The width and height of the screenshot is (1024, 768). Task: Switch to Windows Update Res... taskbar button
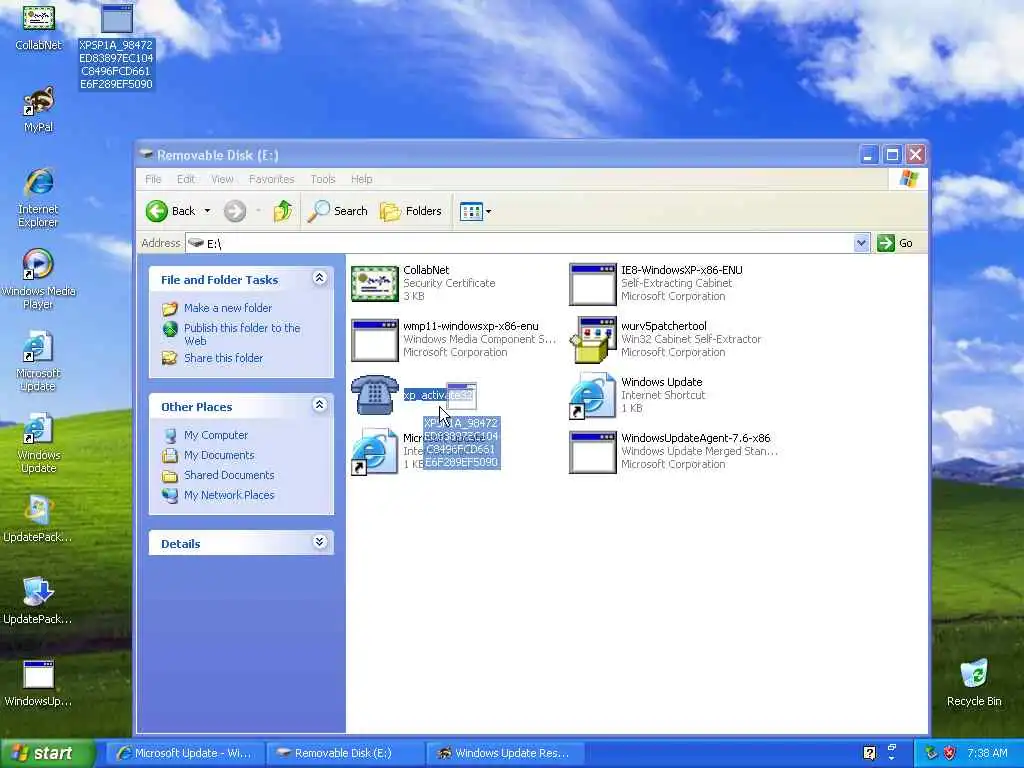tap(504, 753)
